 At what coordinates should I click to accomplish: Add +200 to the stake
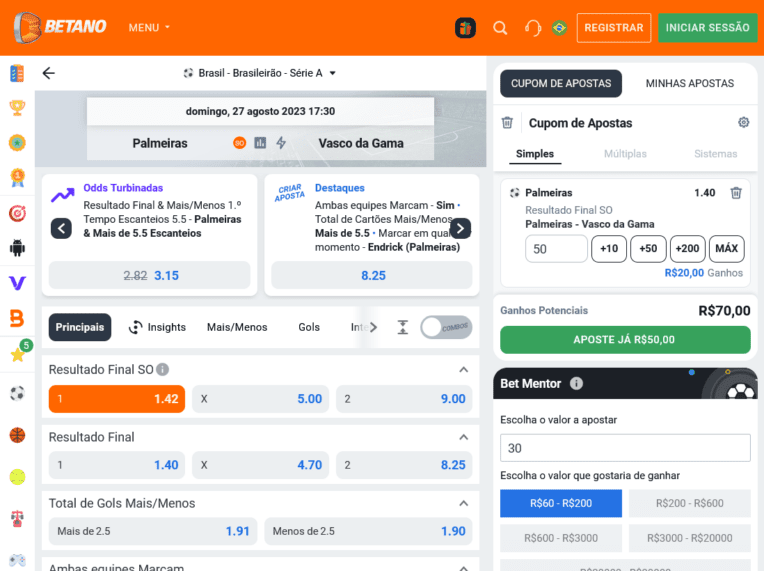687,248
